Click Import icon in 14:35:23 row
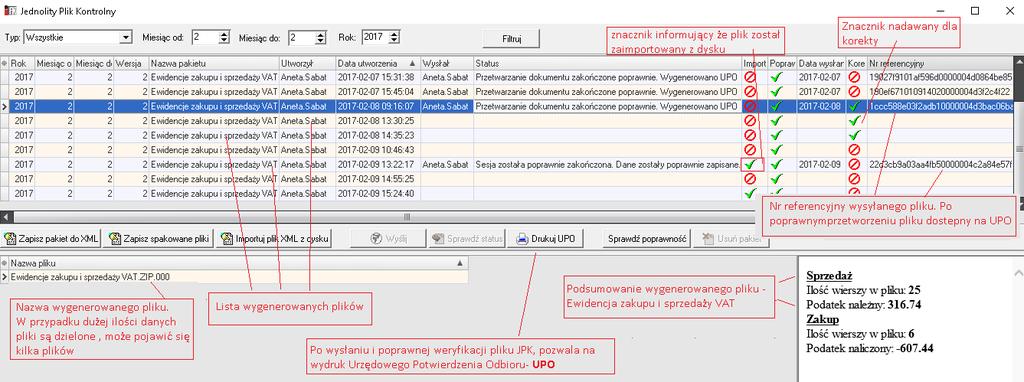The image size is (1024, 382). point(750,135)
